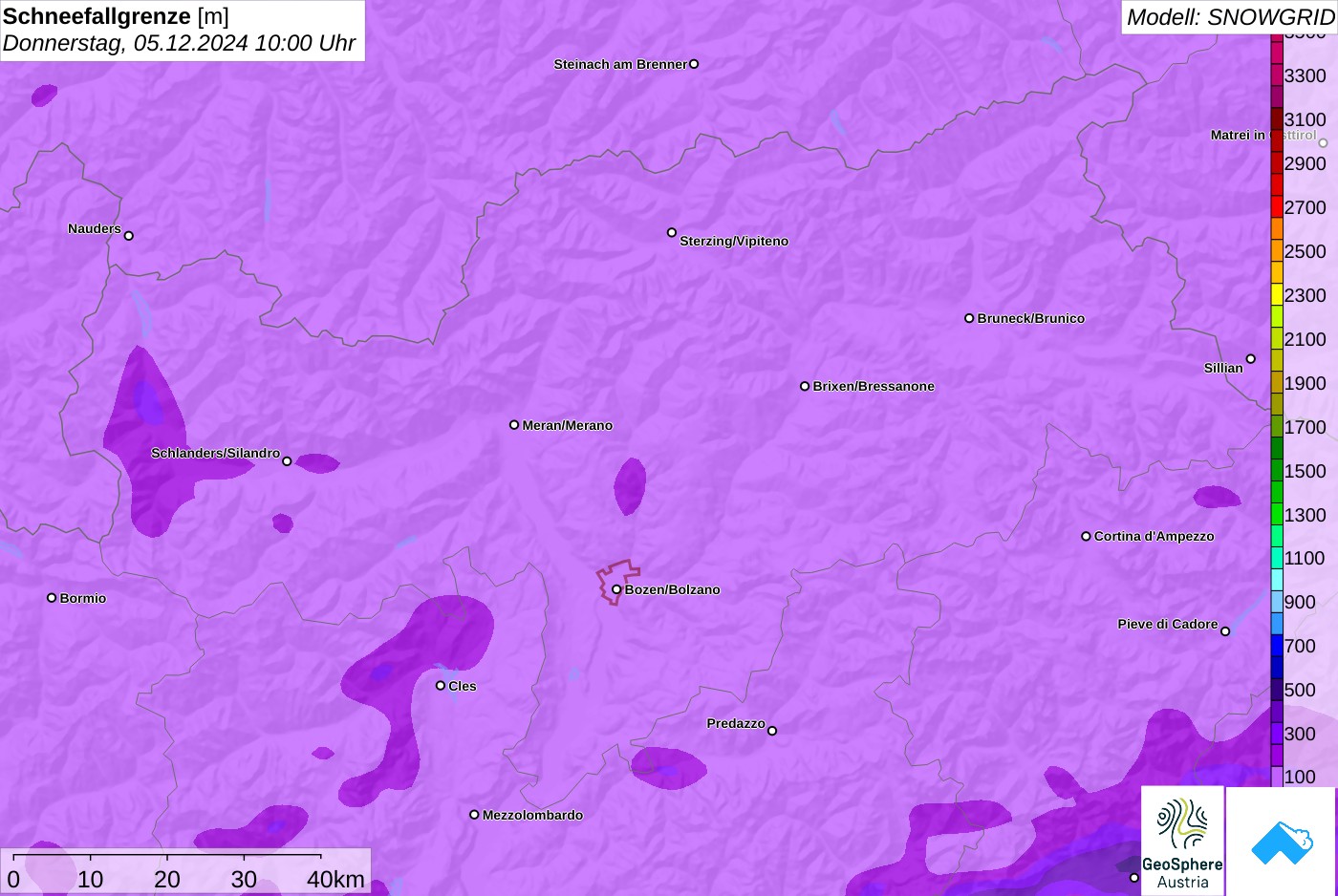Click the Cortina d'Ampezzo location marker

1086,536
